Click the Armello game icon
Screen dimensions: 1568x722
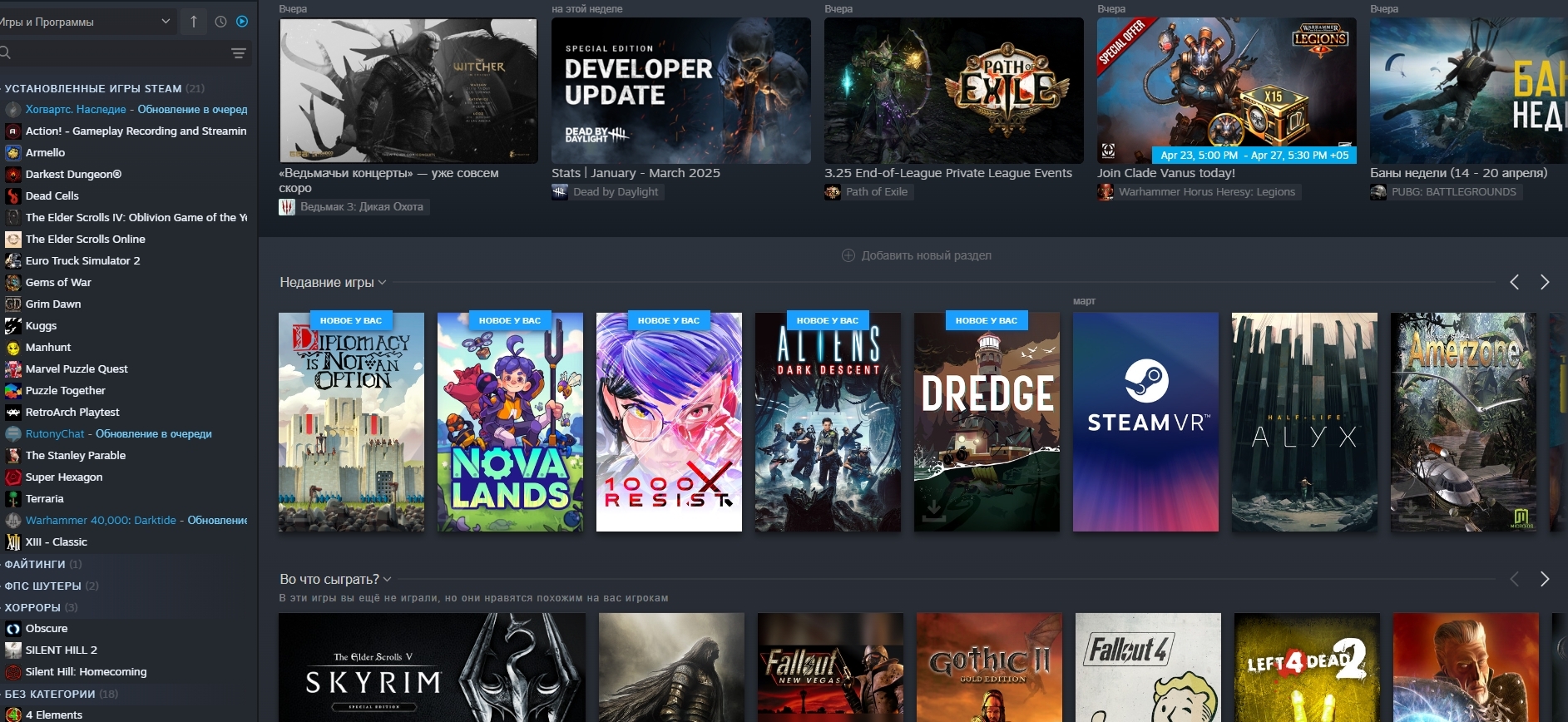(12, 152)
